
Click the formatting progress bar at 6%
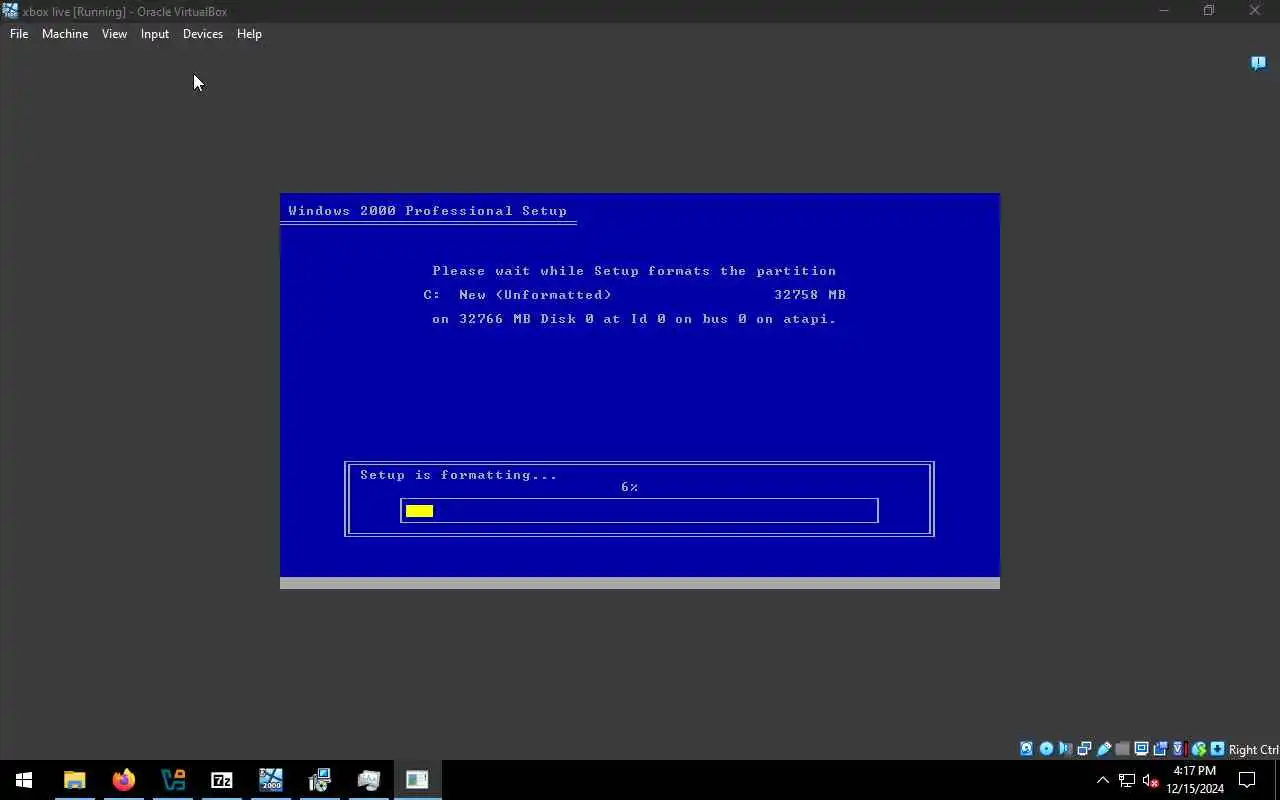[639, 511]
